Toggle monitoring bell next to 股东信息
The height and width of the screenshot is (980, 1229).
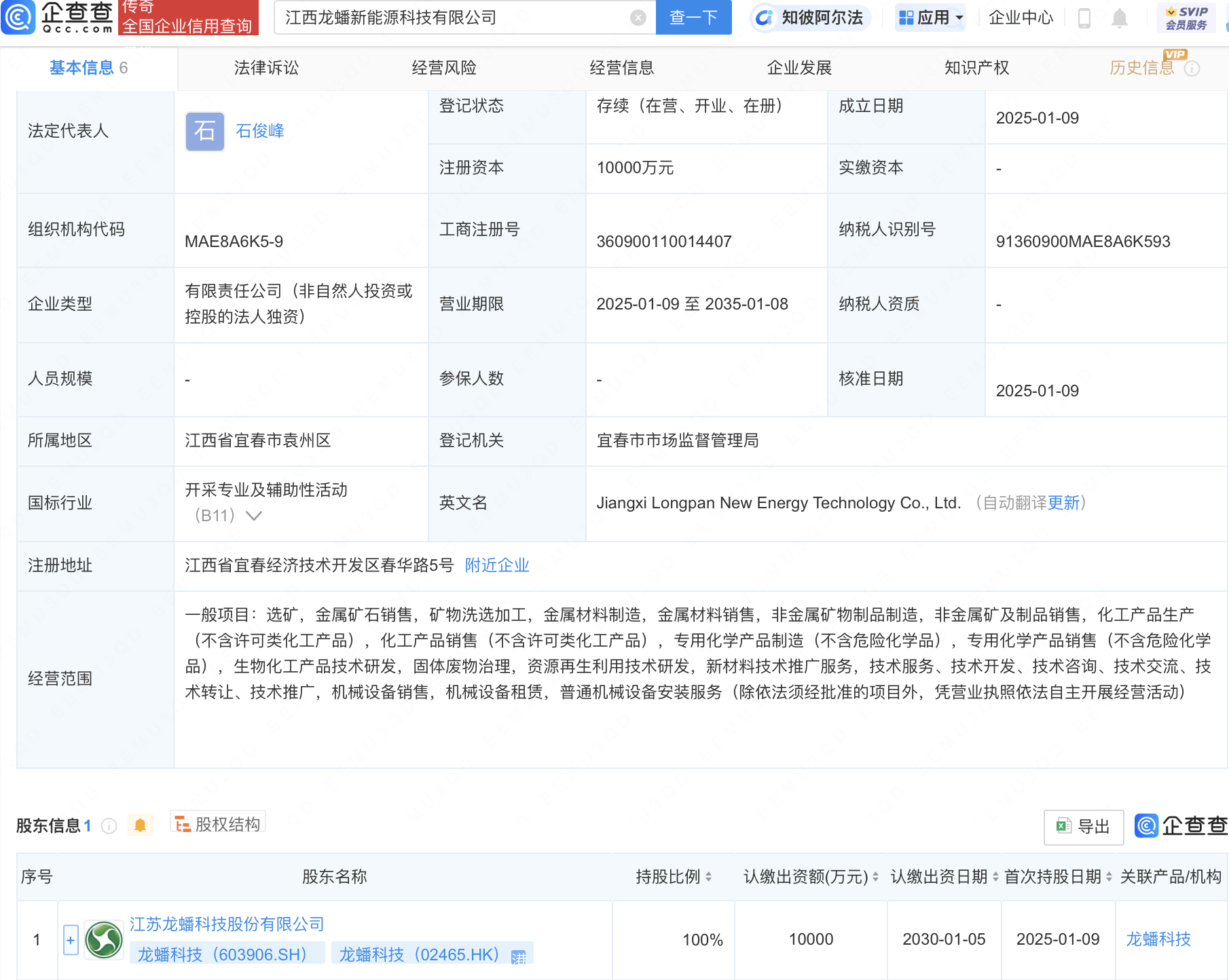pos(141,825)
